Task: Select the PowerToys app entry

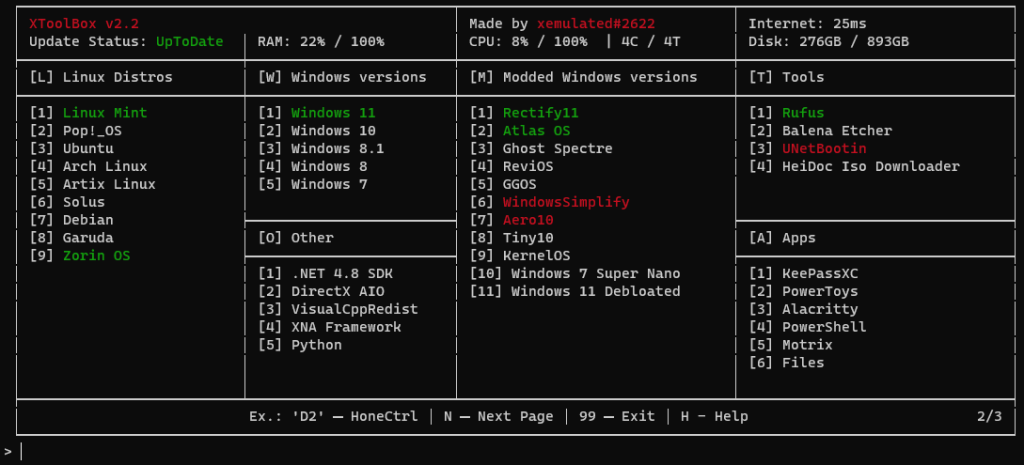Action: point(803,291)
